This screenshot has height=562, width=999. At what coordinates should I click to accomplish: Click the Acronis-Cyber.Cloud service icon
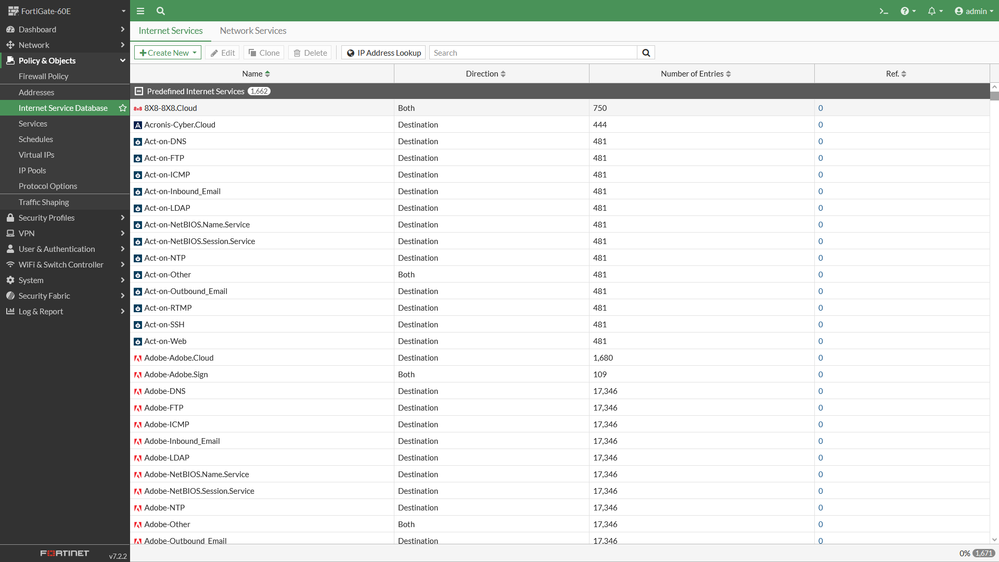click(138, 125)
